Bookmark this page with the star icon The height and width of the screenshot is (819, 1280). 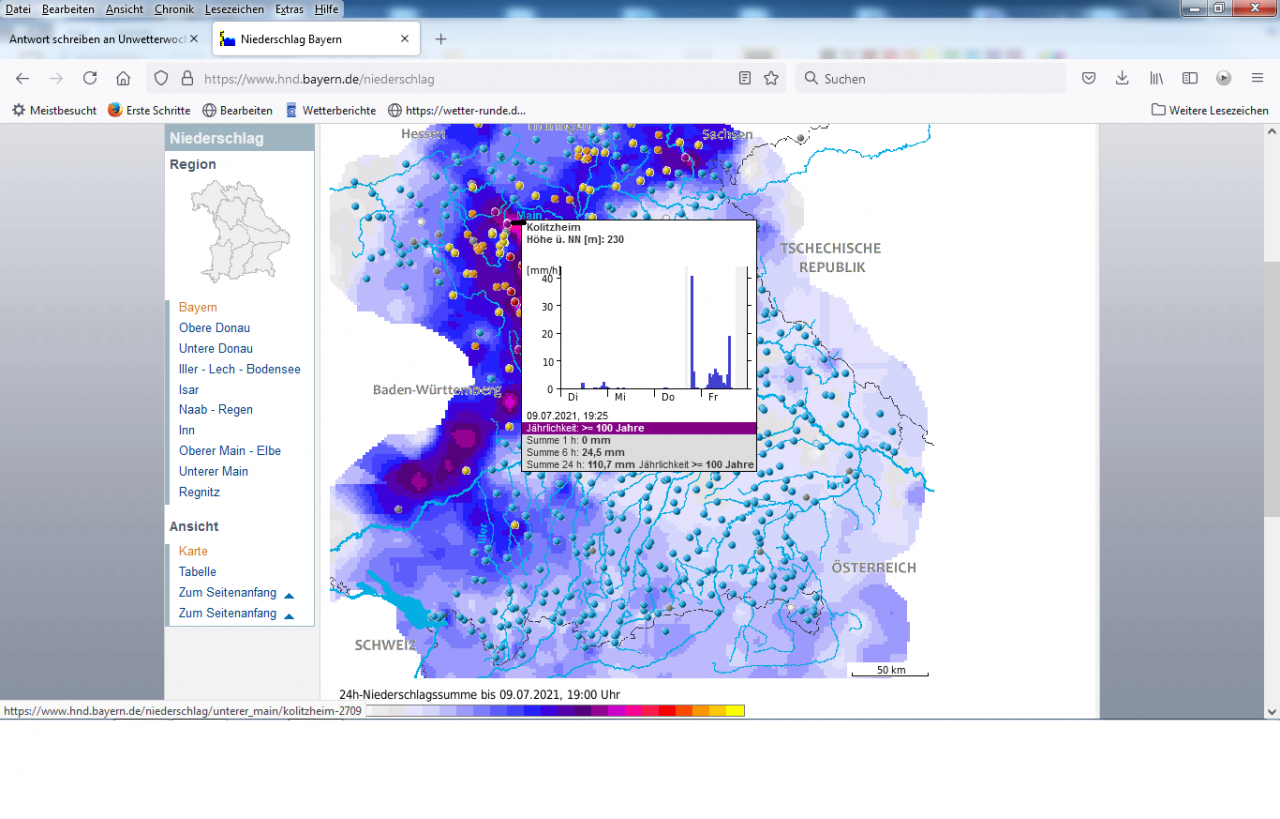771,78
